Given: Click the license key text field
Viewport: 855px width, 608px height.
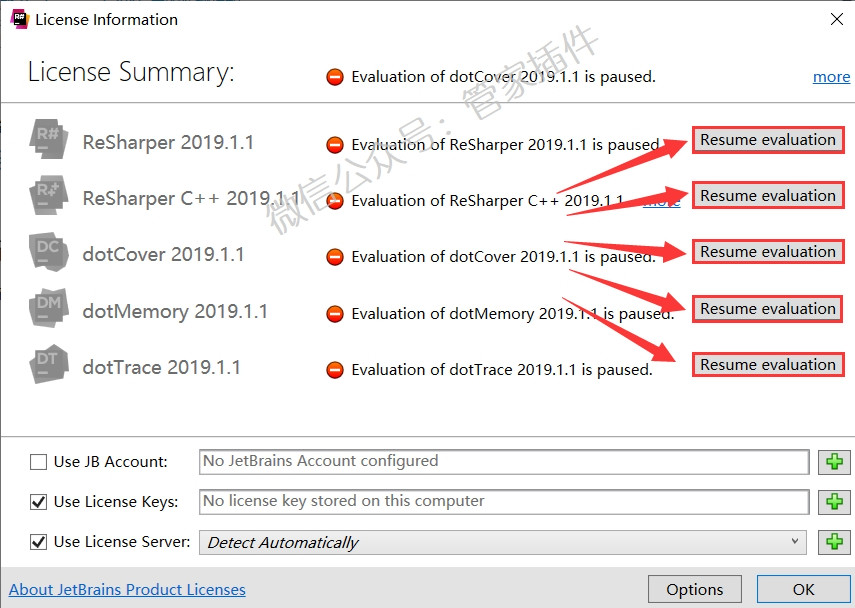Looking at the screenshot, I should 504,502.
